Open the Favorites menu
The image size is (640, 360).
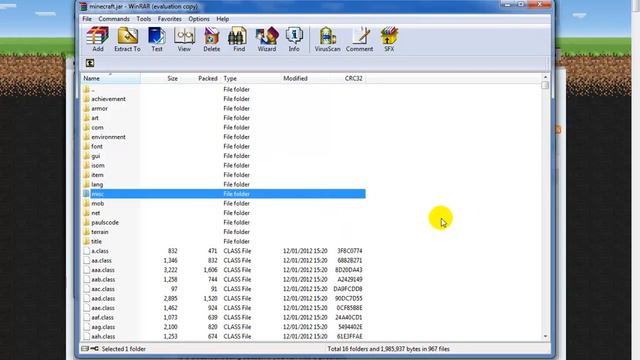pyautogui.click(x=169, y=19)
